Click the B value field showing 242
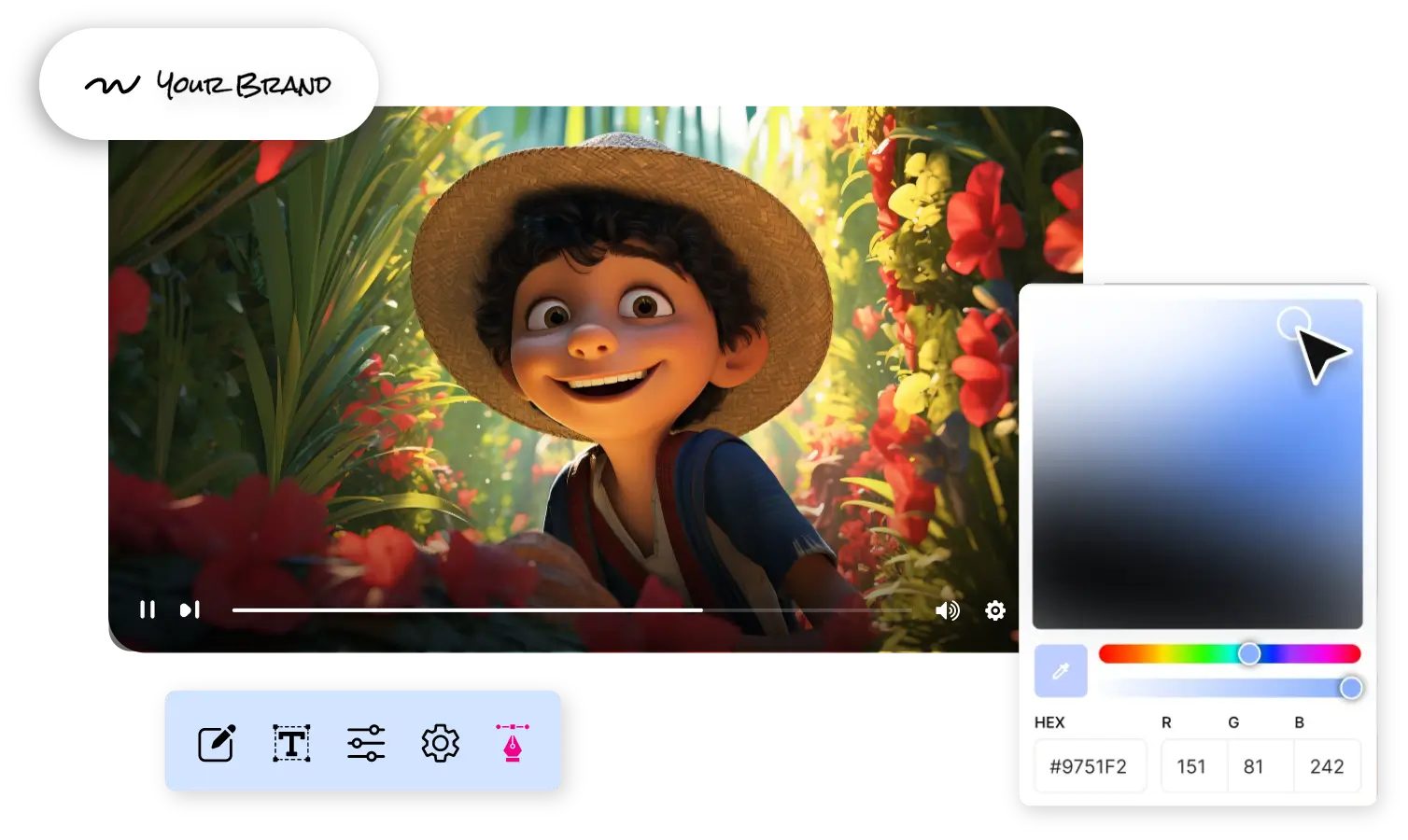 pos(1329,765)
